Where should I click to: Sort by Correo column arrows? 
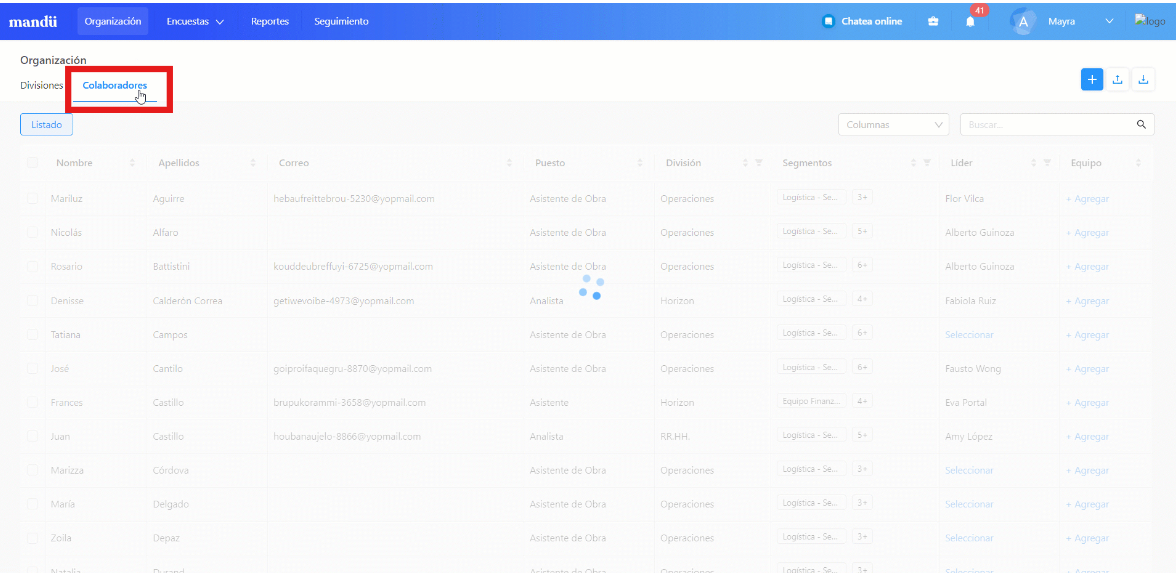[509, 163]
